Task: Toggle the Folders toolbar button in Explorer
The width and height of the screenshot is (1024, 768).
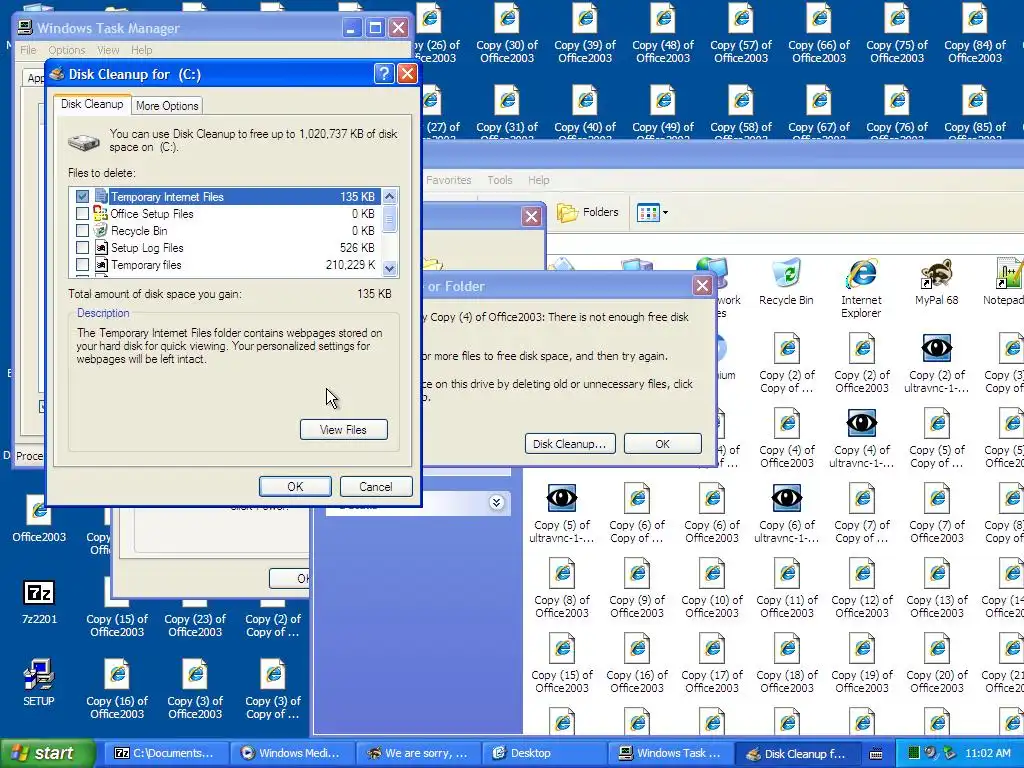Action: point(587,212)
